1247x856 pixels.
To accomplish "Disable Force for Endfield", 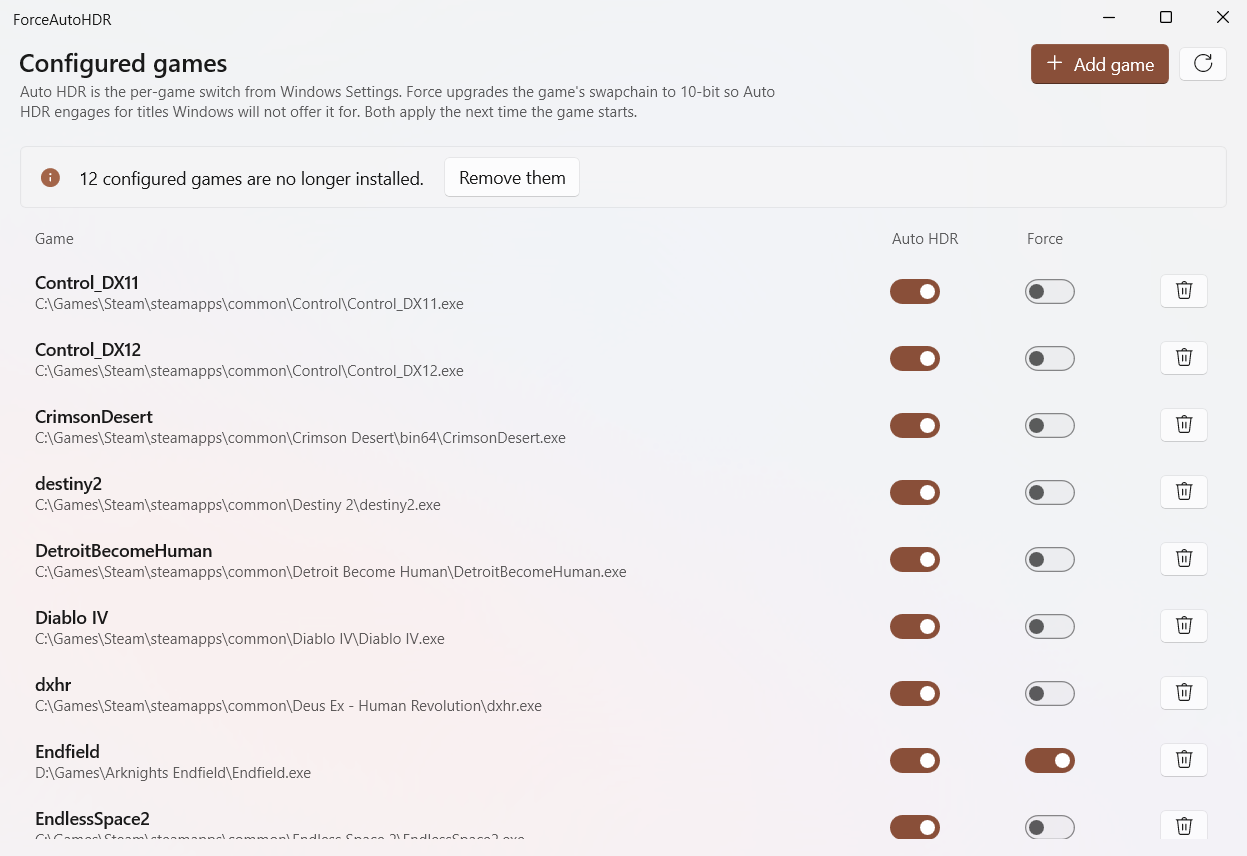I will click(x=1050, y=761).
